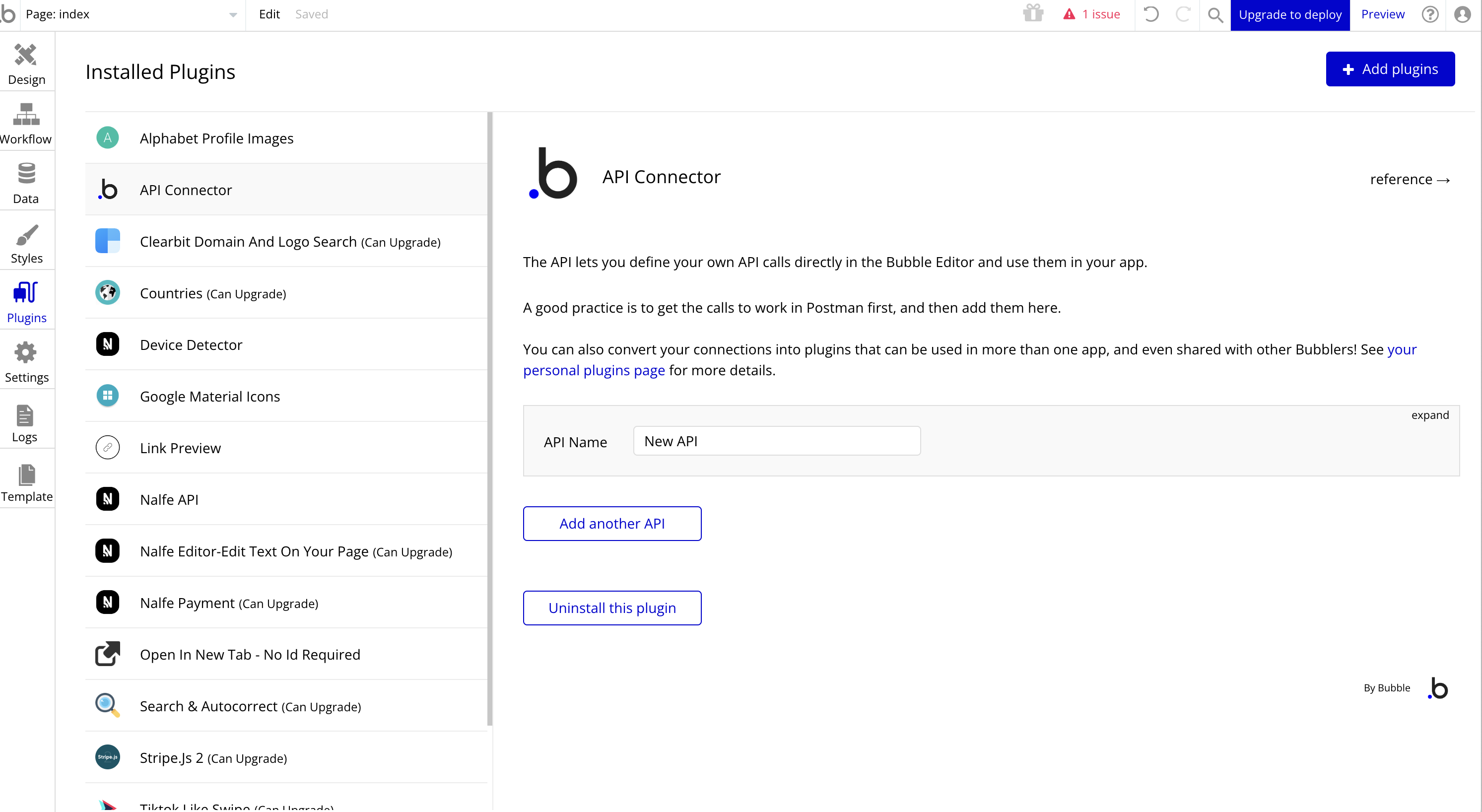Viewport: 1482px width, 812px height.
Task: Open the Design tab icon
Action: tap(26, 56)
